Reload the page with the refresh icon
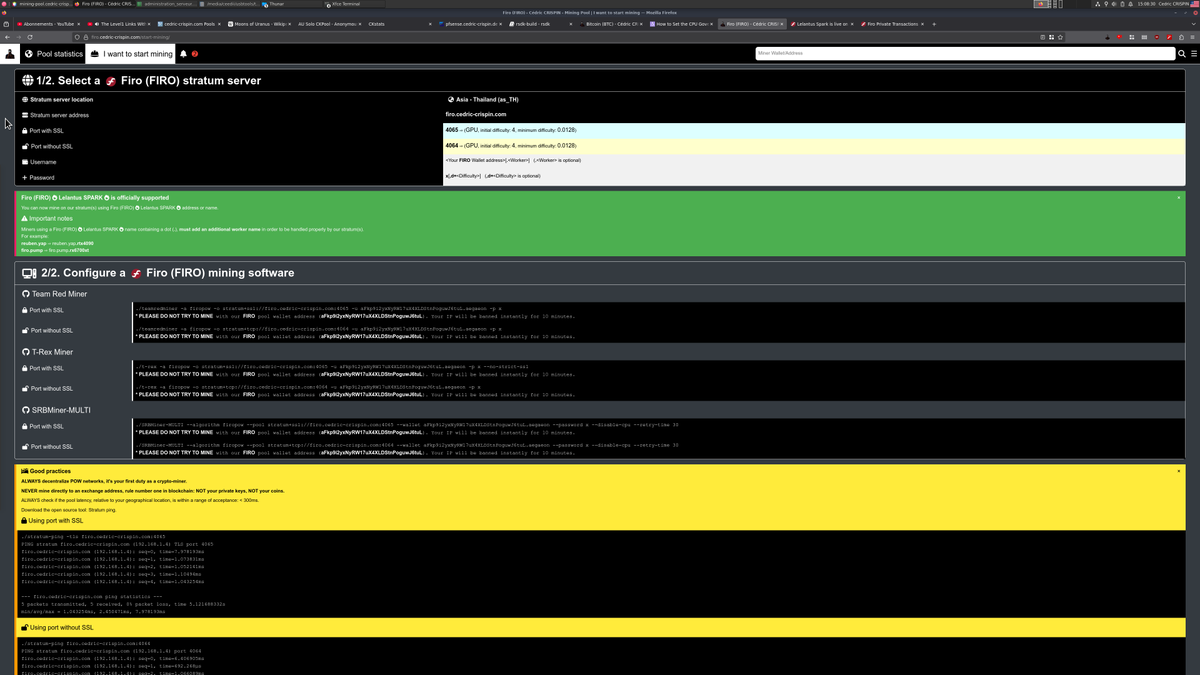The height and width of the screenshot is (675, 1200). [30, 37]
